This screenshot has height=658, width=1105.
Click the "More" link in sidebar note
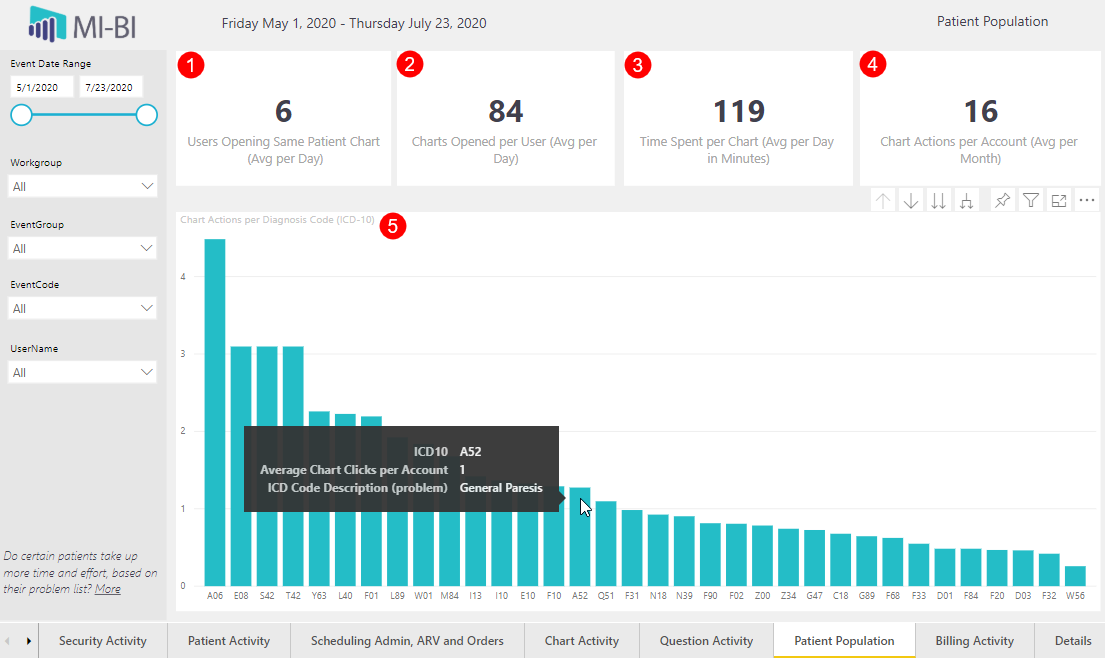108,589
